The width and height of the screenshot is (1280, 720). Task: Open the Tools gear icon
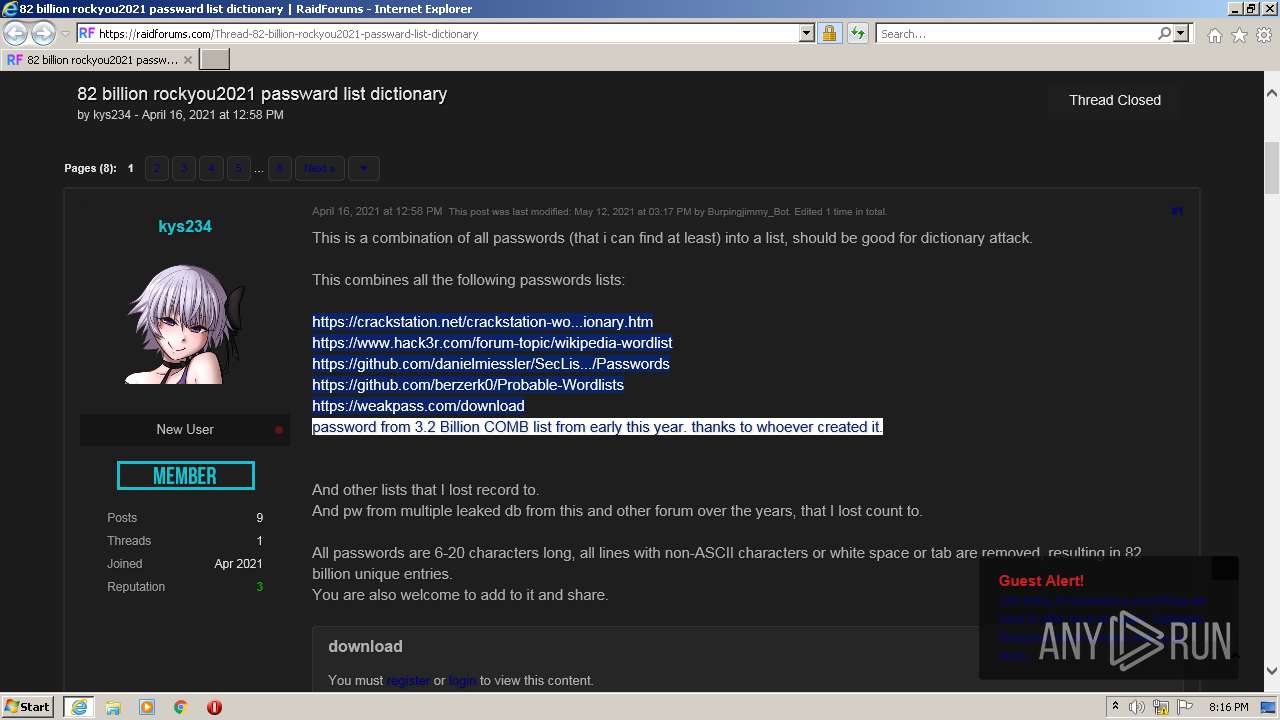[x=1263, y=35]
